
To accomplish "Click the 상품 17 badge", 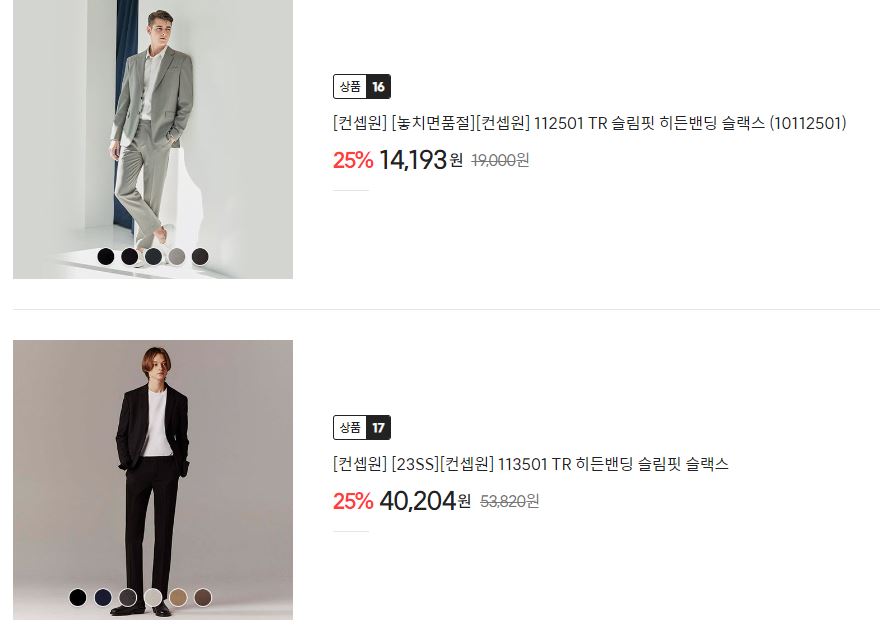I will coord(362,428).
